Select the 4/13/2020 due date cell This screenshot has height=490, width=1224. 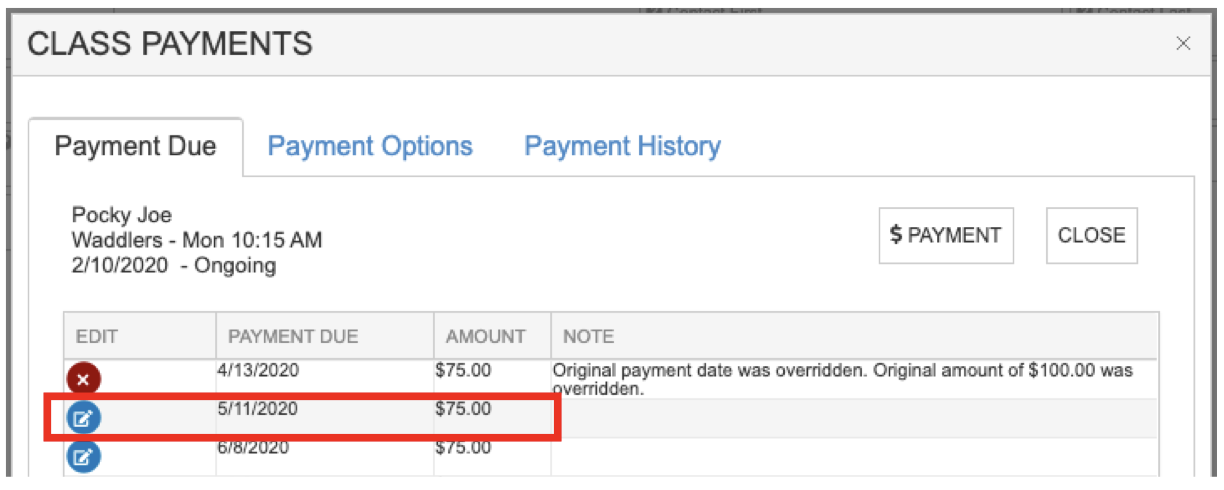258,370
